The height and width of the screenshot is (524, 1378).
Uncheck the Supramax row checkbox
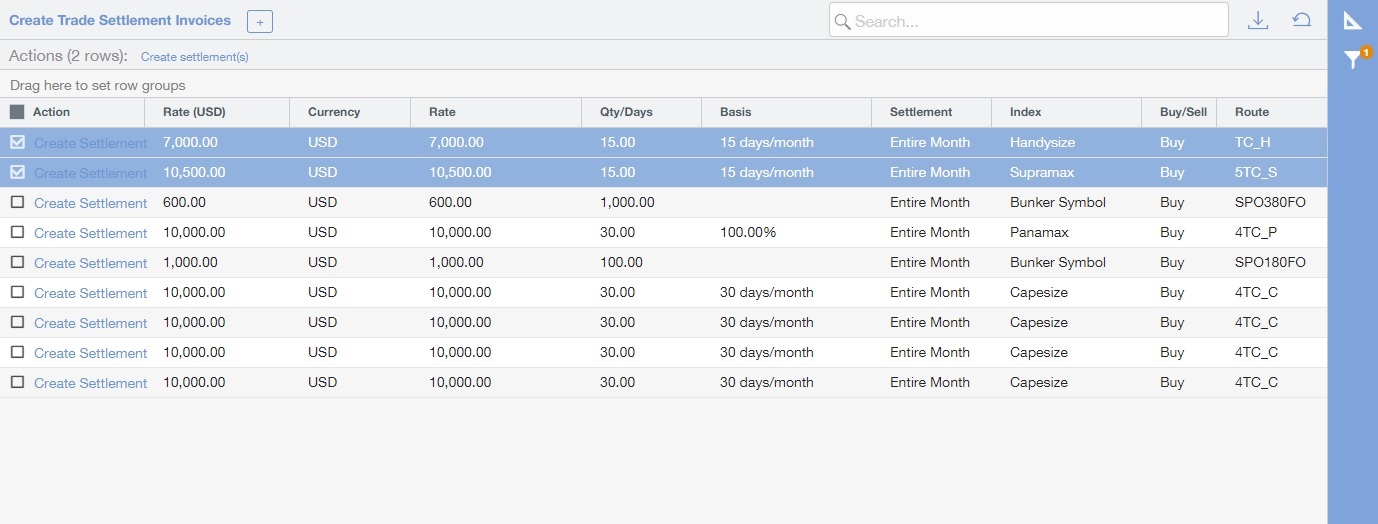point(17,173)
